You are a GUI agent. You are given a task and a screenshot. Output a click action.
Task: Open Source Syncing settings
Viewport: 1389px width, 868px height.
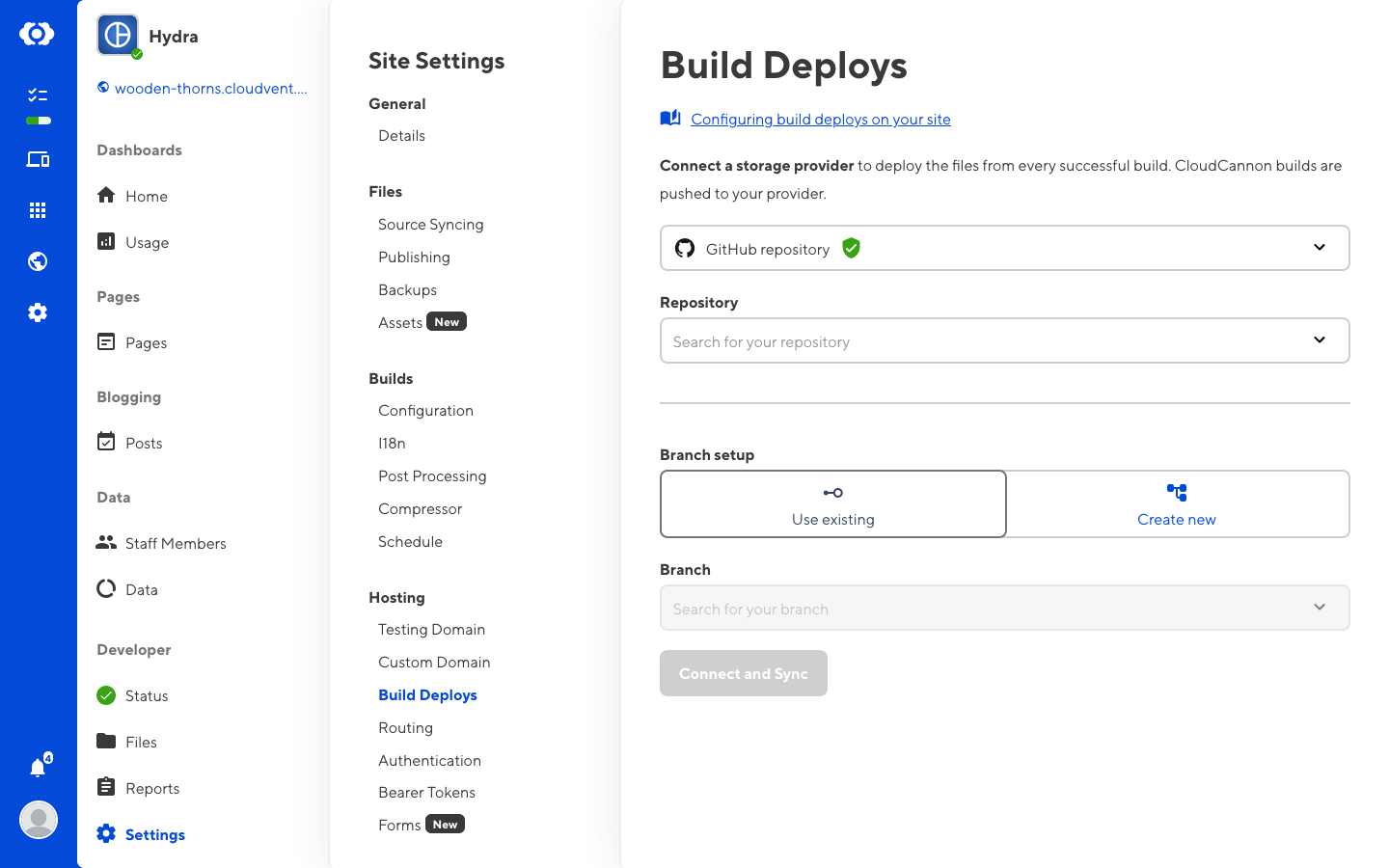tap(431, 225)
